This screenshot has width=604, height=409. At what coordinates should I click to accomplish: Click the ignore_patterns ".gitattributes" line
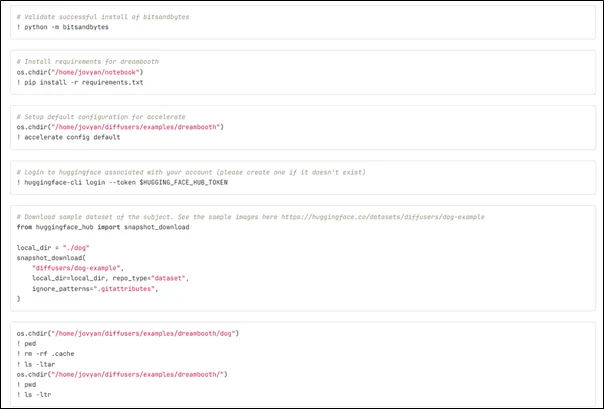(x=92, y=288)
